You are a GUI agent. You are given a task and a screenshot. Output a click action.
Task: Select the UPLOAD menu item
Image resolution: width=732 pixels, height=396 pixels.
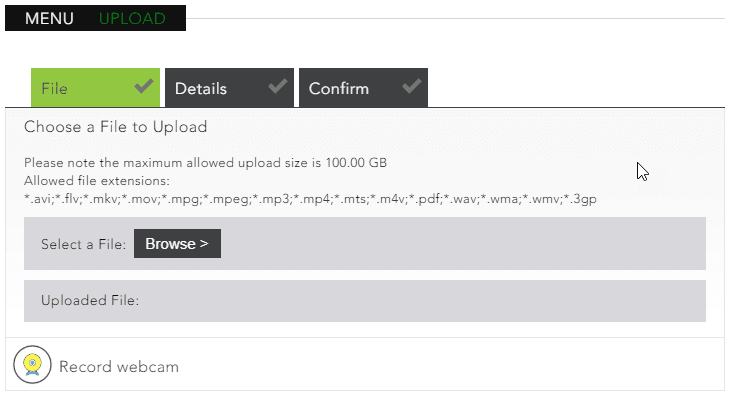(x=132, y=19)
